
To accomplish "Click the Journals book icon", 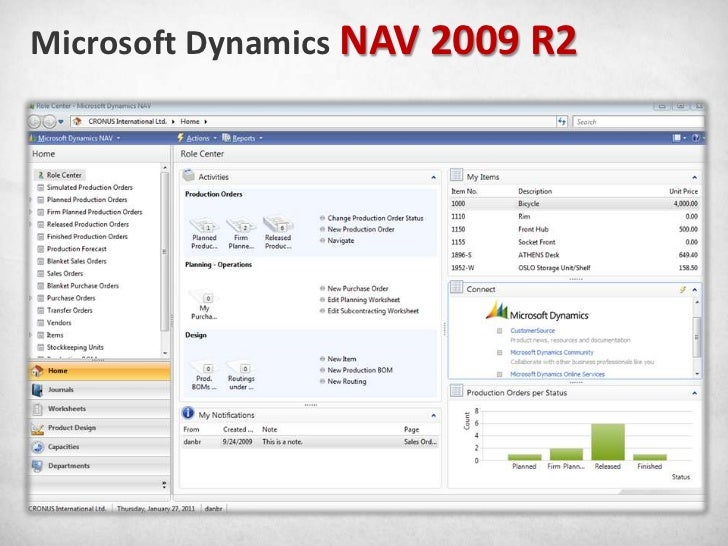I will (37, 390).
